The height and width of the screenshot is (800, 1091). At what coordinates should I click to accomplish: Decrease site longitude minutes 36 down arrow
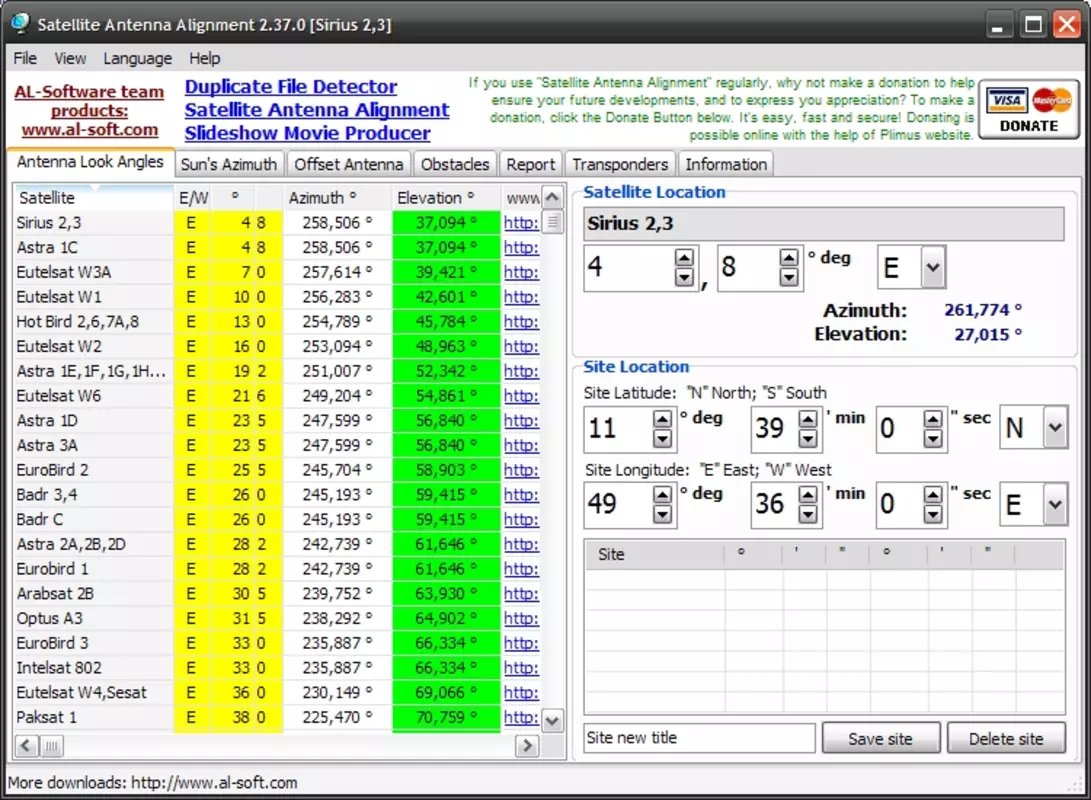pos(808,514)
